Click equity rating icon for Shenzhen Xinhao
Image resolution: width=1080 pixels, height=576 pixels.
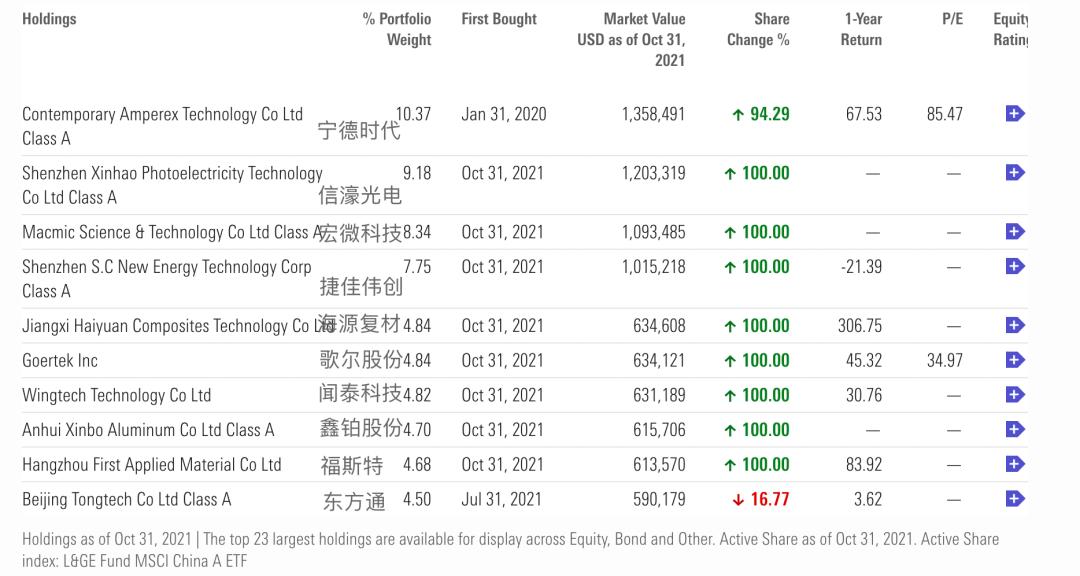1014,173
